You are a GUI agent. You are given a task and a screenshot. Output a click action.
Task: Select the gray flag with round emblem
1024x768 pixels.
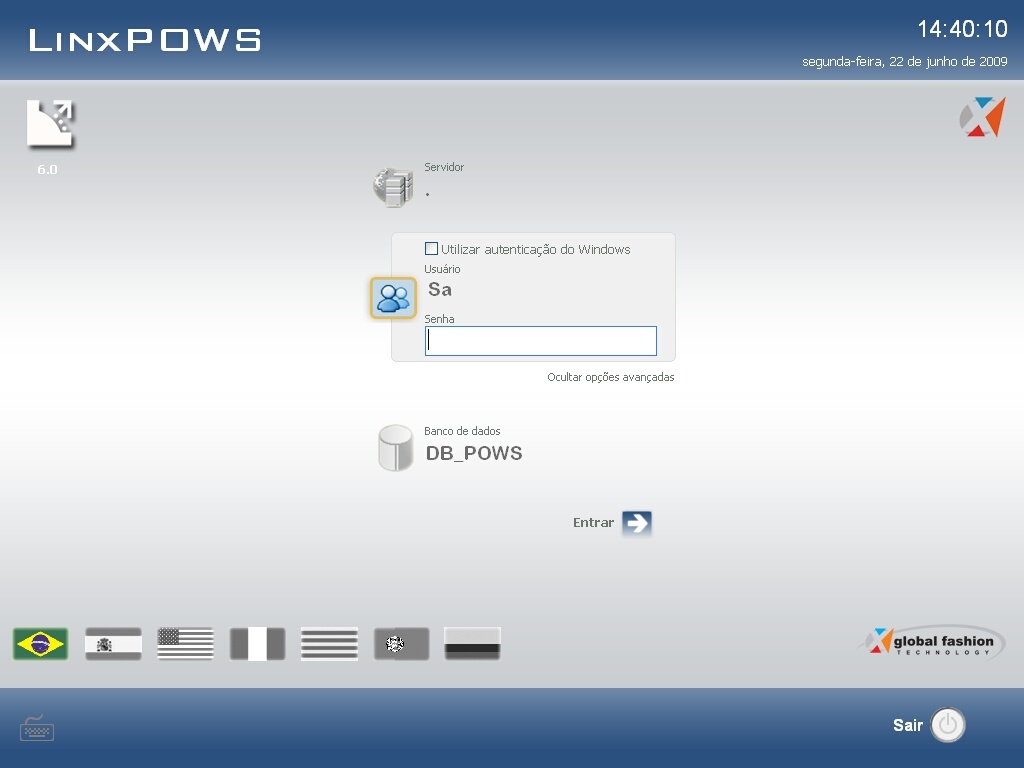(x=402, y=644)
